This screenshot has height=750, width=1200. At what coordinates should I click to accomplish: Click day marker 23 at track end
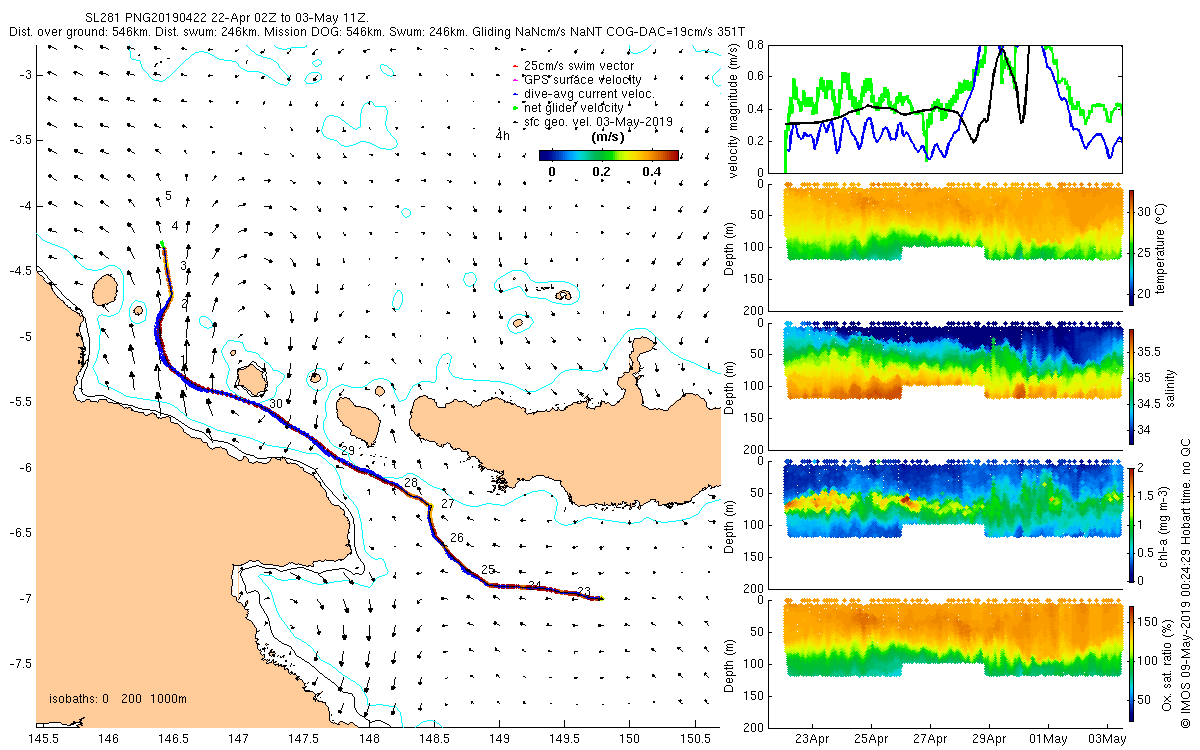click(x=584, y=591)
